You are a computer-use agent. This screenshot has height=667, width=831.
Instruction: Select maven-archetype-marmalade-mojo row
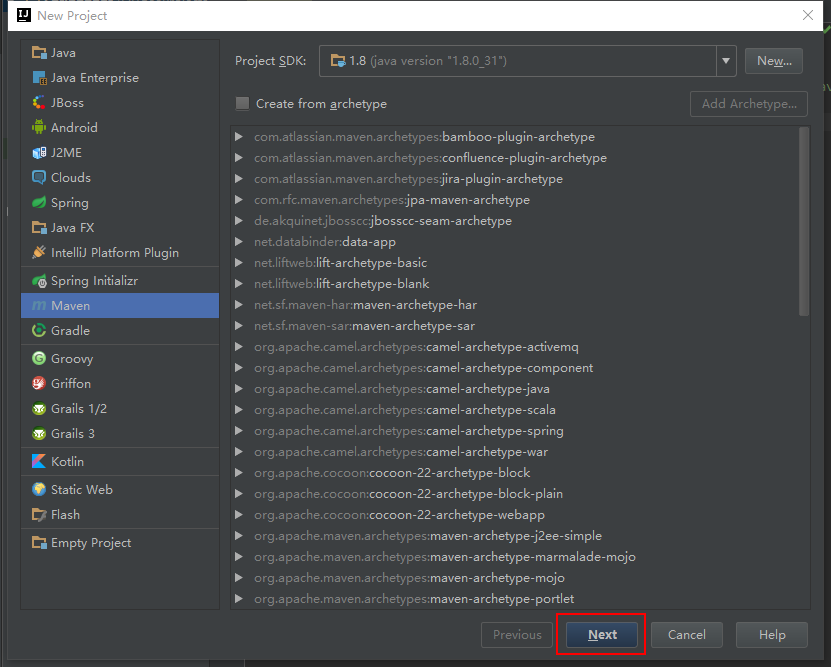click(520, 557)
